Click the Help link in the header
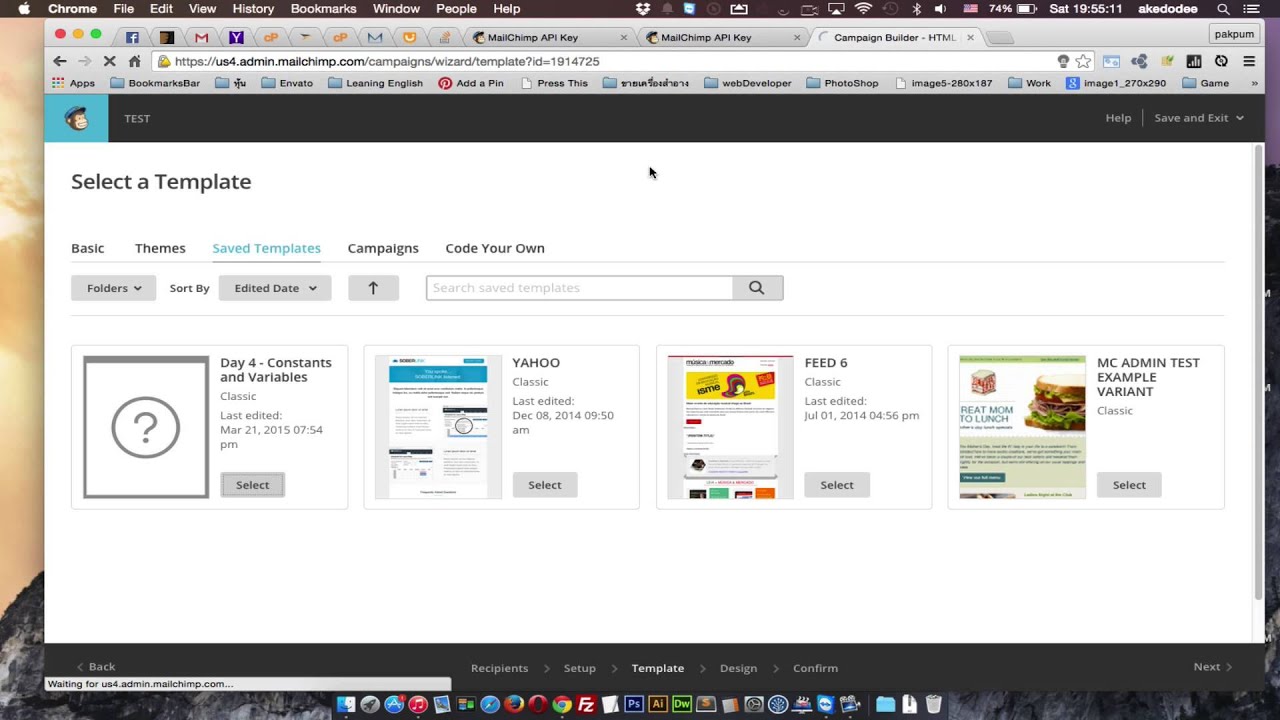Image resolution: width=1280 pixels, height=720 pixels. click(x=1118, y=118)
